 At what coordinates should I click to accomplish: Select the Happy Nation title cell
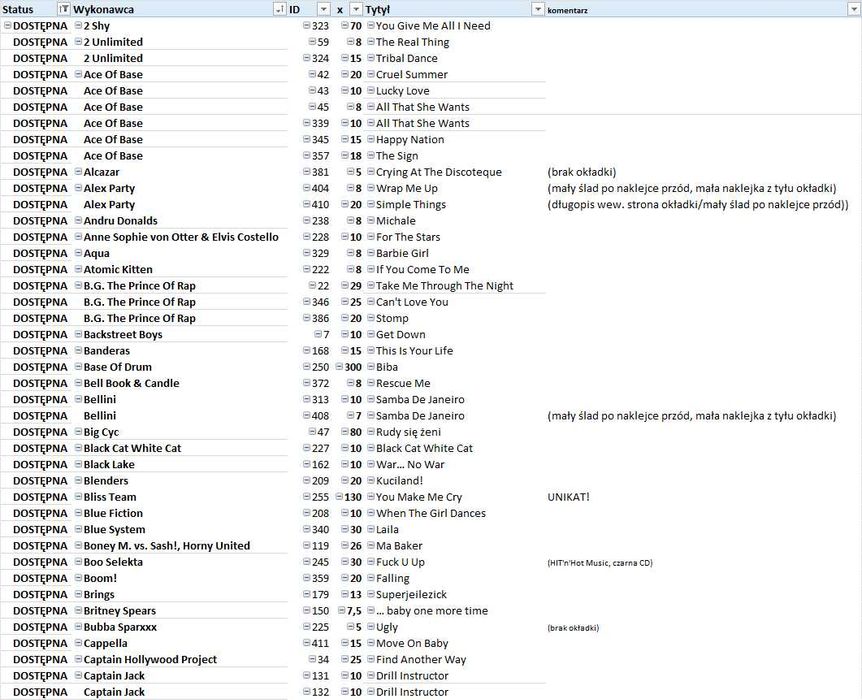410,140
